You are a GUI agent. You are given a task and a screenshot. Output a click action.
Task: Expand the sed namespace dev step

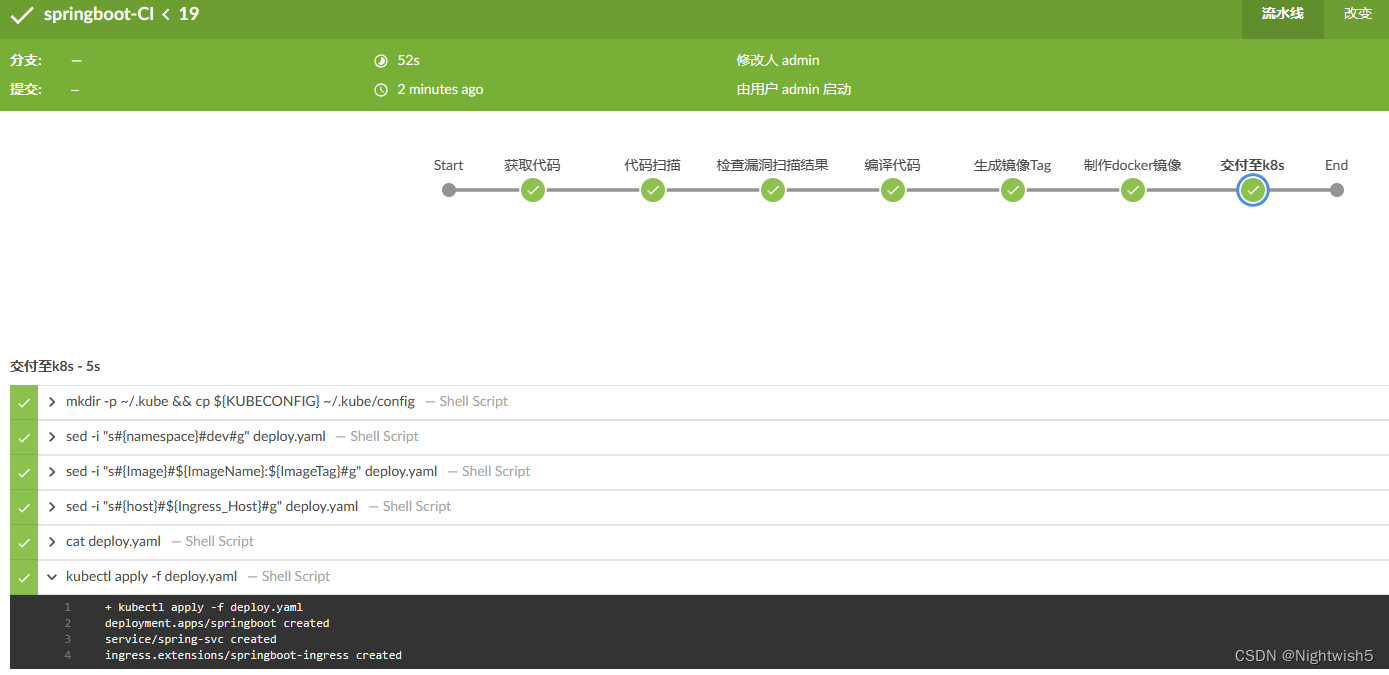[x=52, y=437]
